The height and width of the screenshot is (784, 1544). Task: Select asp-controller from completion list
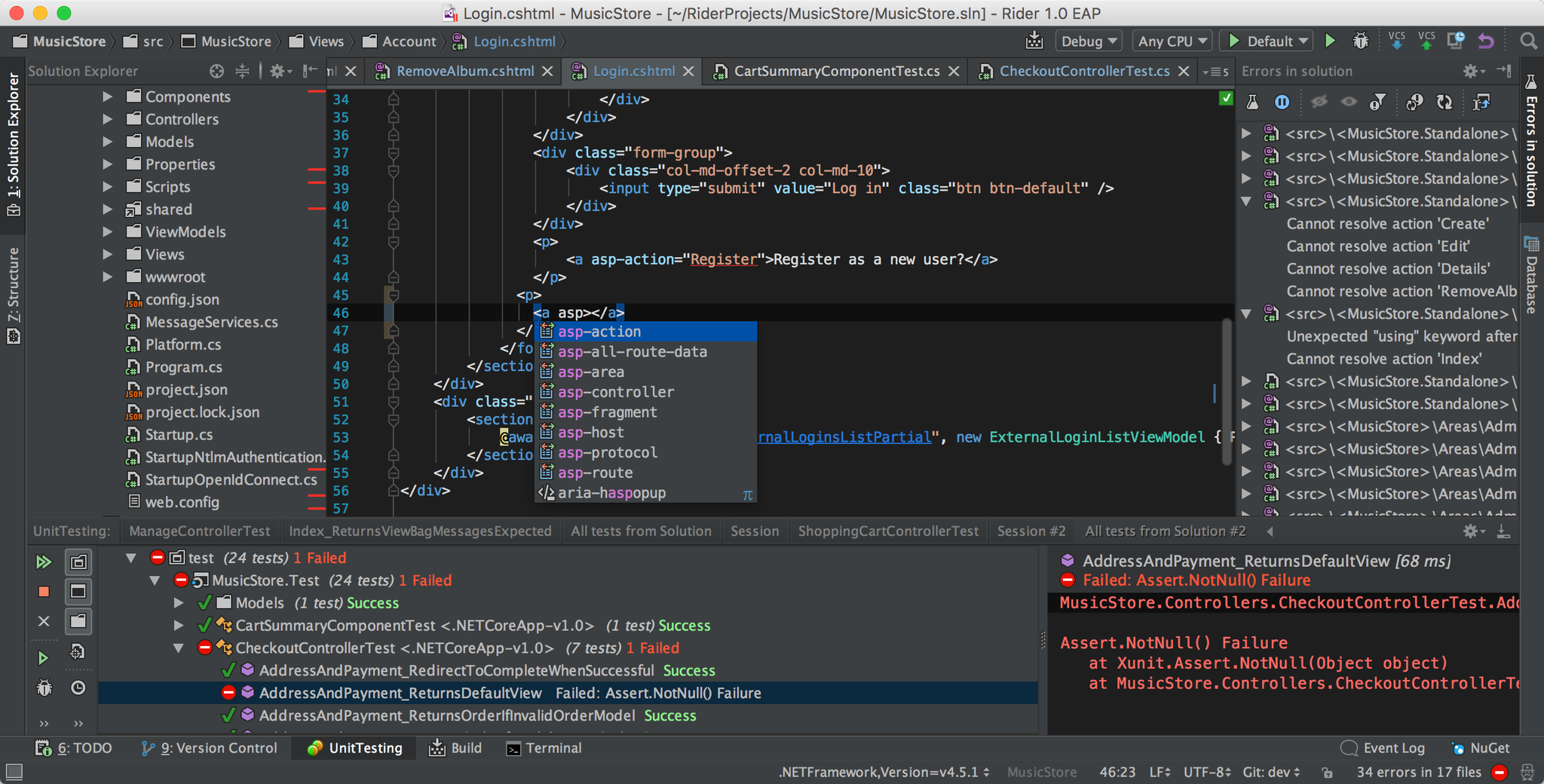(616, 392)
